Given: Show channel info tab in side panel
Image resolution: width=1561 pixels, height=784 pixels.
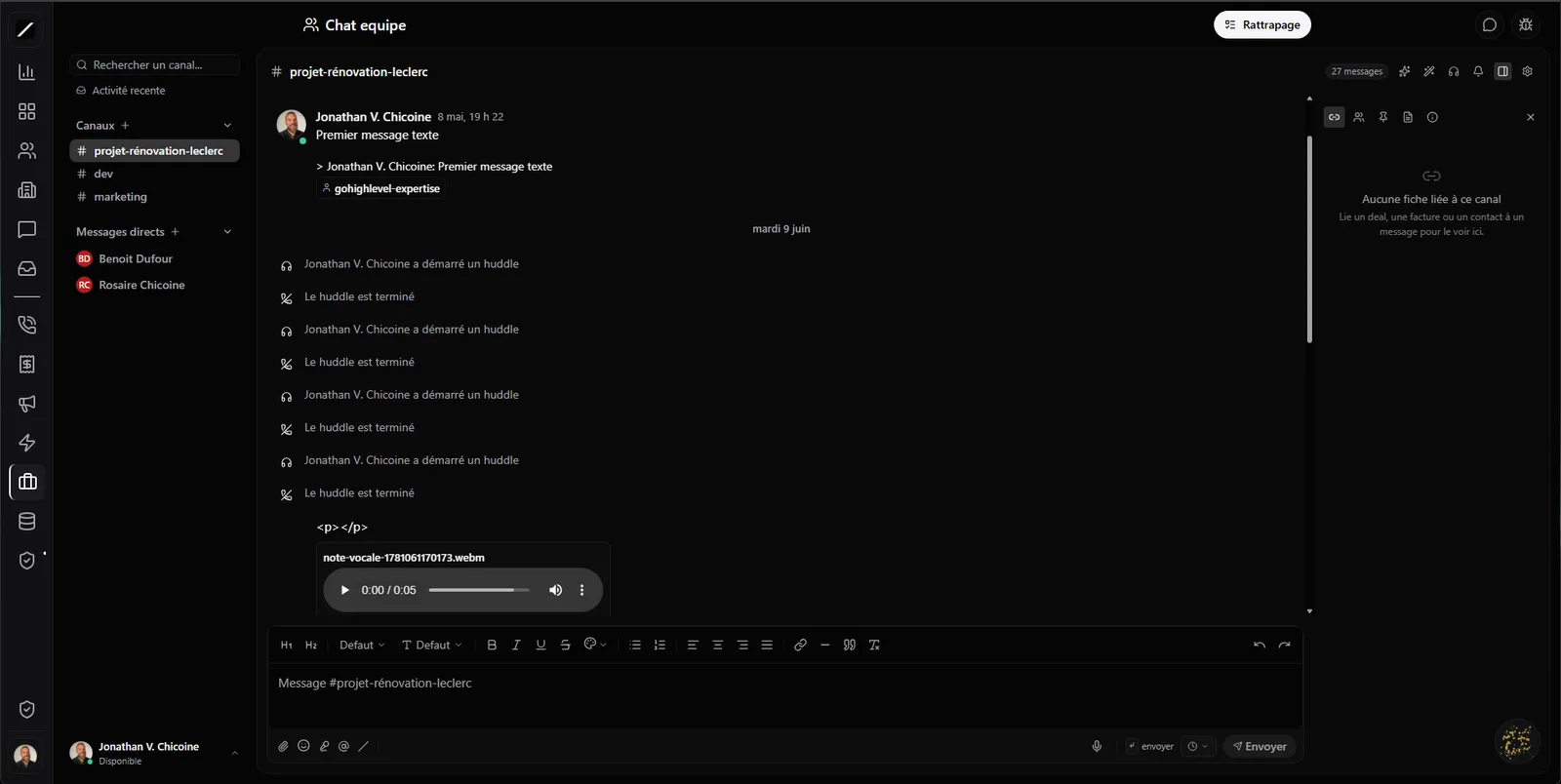Looking at the screenshot, I should point(1432,117).
